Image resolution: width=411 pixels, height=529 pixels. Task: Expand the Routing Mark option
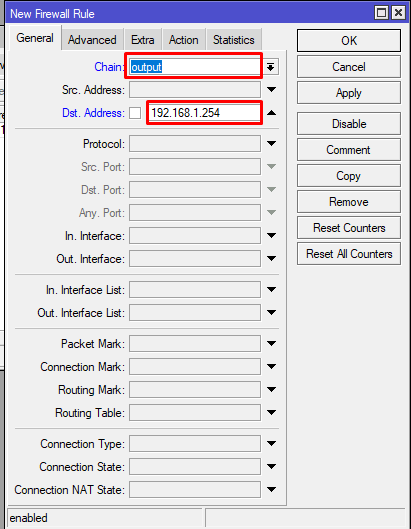[x=271, y=389]
